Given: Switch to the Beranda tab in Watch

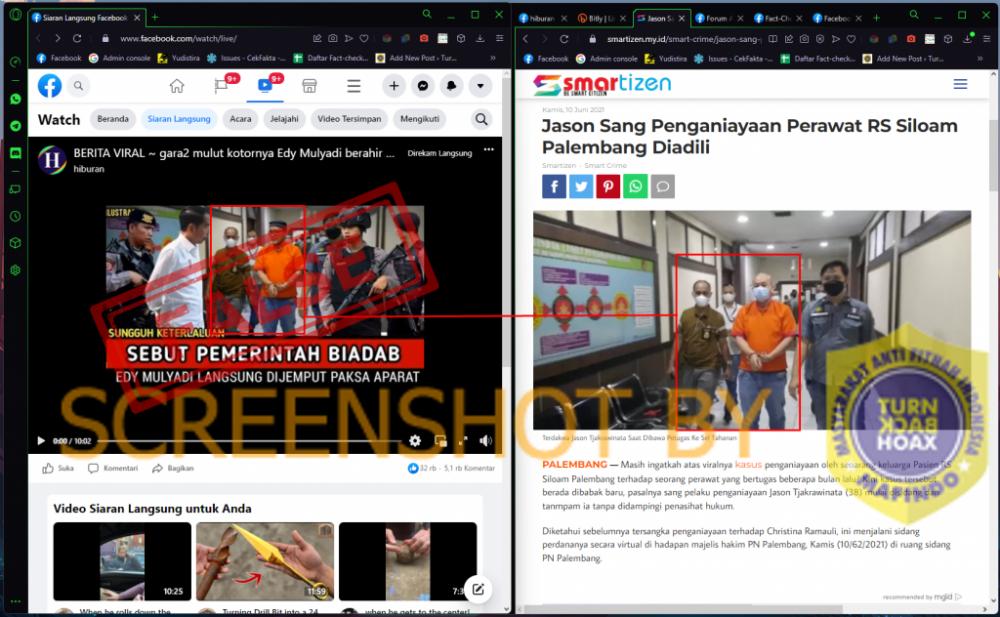Looking at the screenshot, I should click(x=113, y=119).
